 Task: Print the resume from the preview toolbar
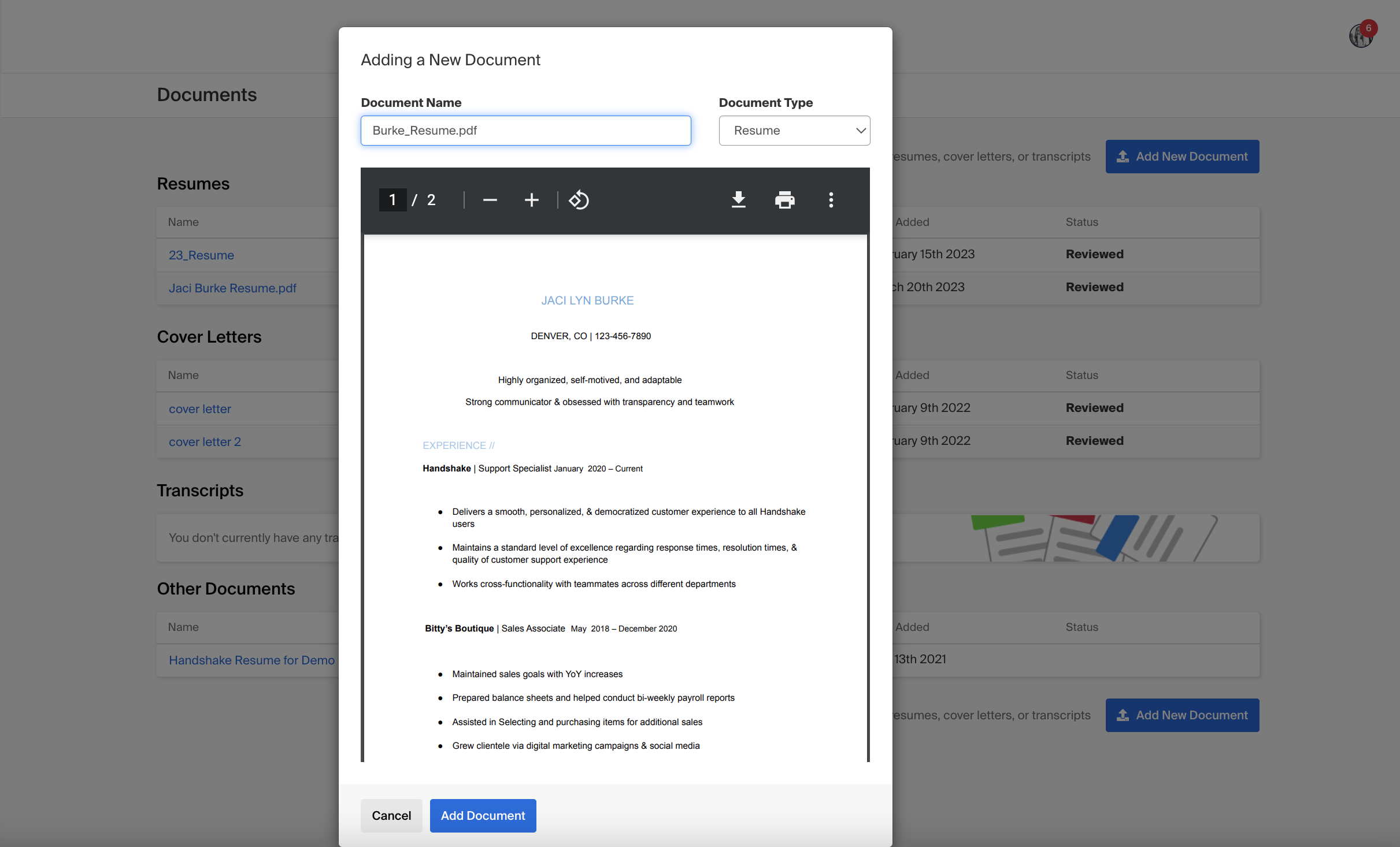784,200
